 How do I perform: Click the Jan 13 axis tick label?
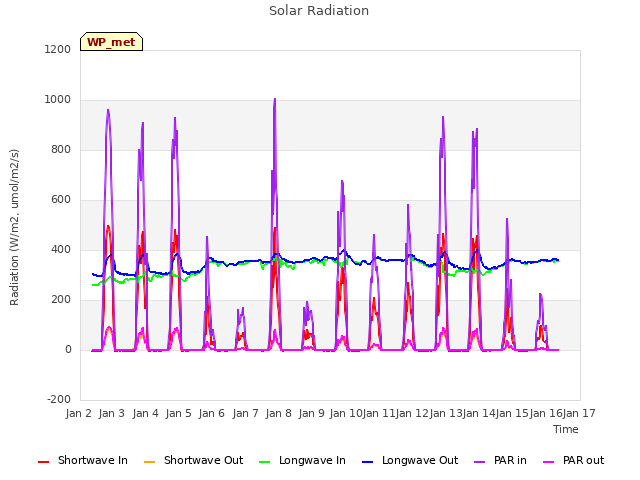point(446,413)
